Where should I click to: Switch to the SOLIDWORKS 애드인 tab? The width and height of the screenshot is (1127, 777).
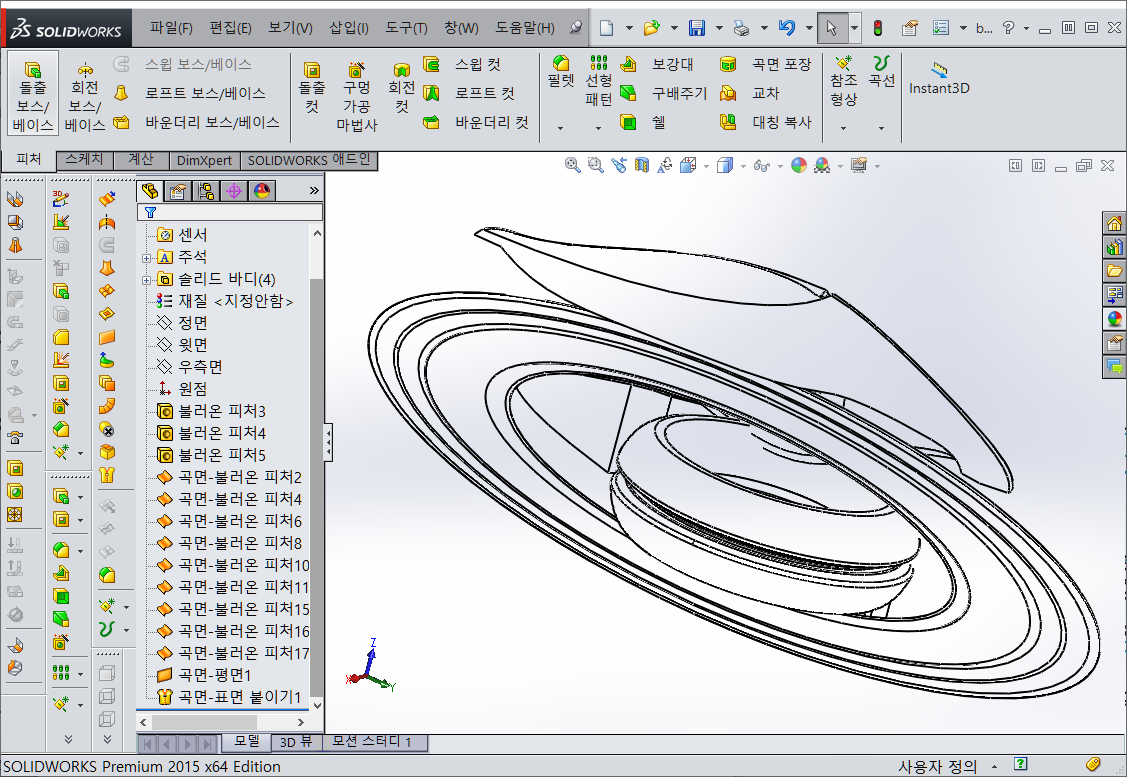(309, 160)
